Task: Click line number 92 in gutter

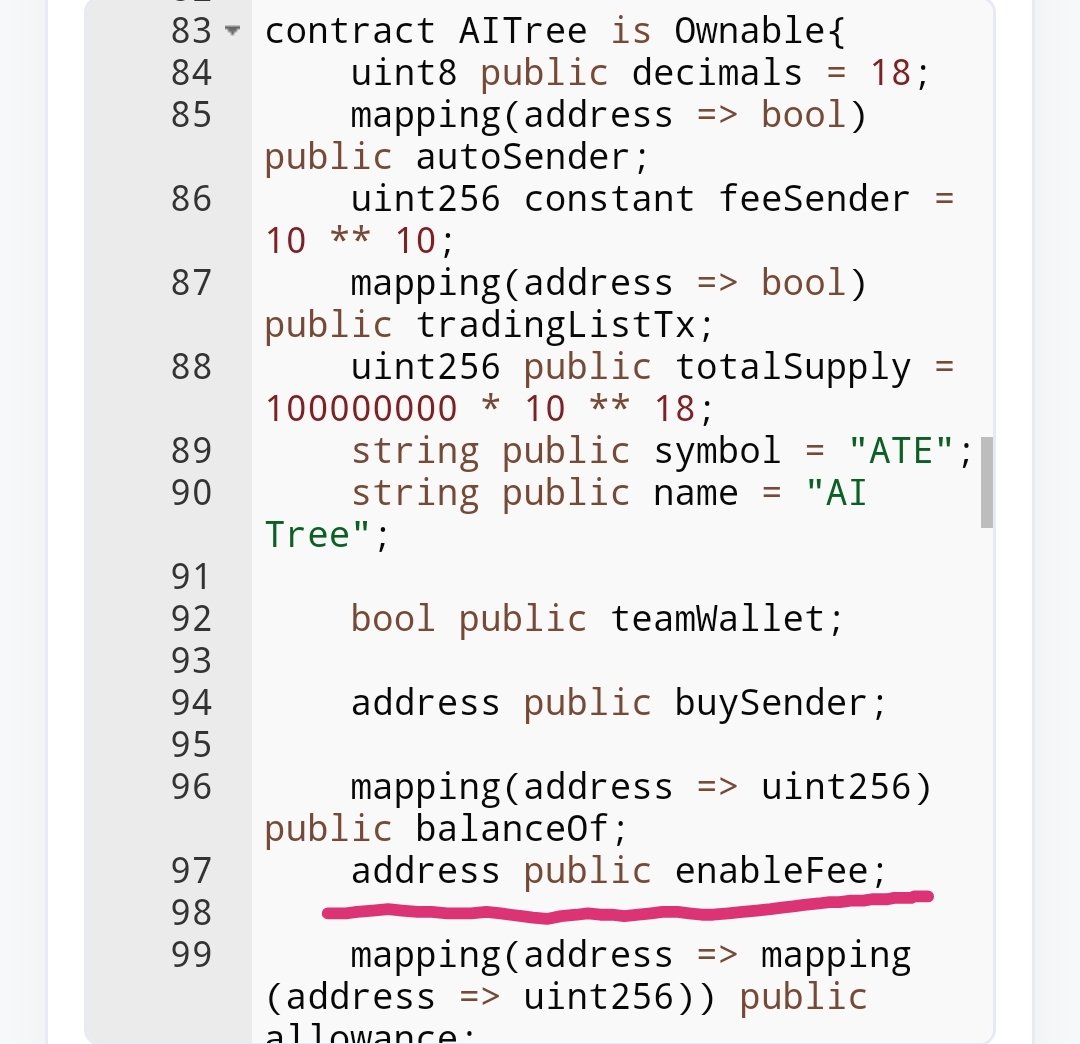Action: [x=191, y=618]
